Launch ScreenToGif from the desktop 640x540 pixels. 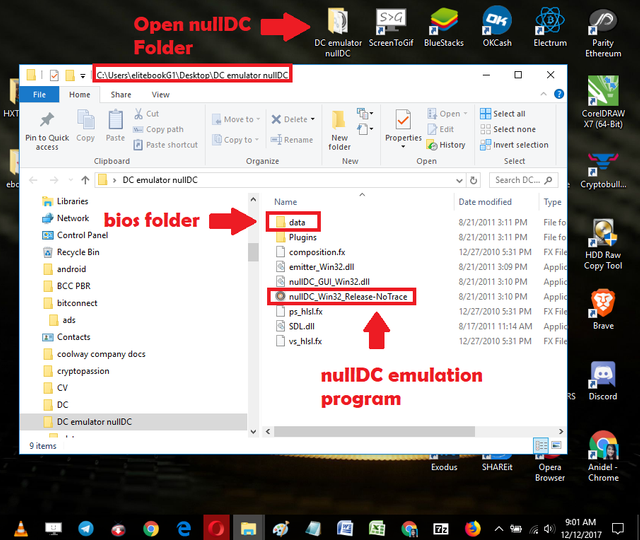(x=391, y=27)
